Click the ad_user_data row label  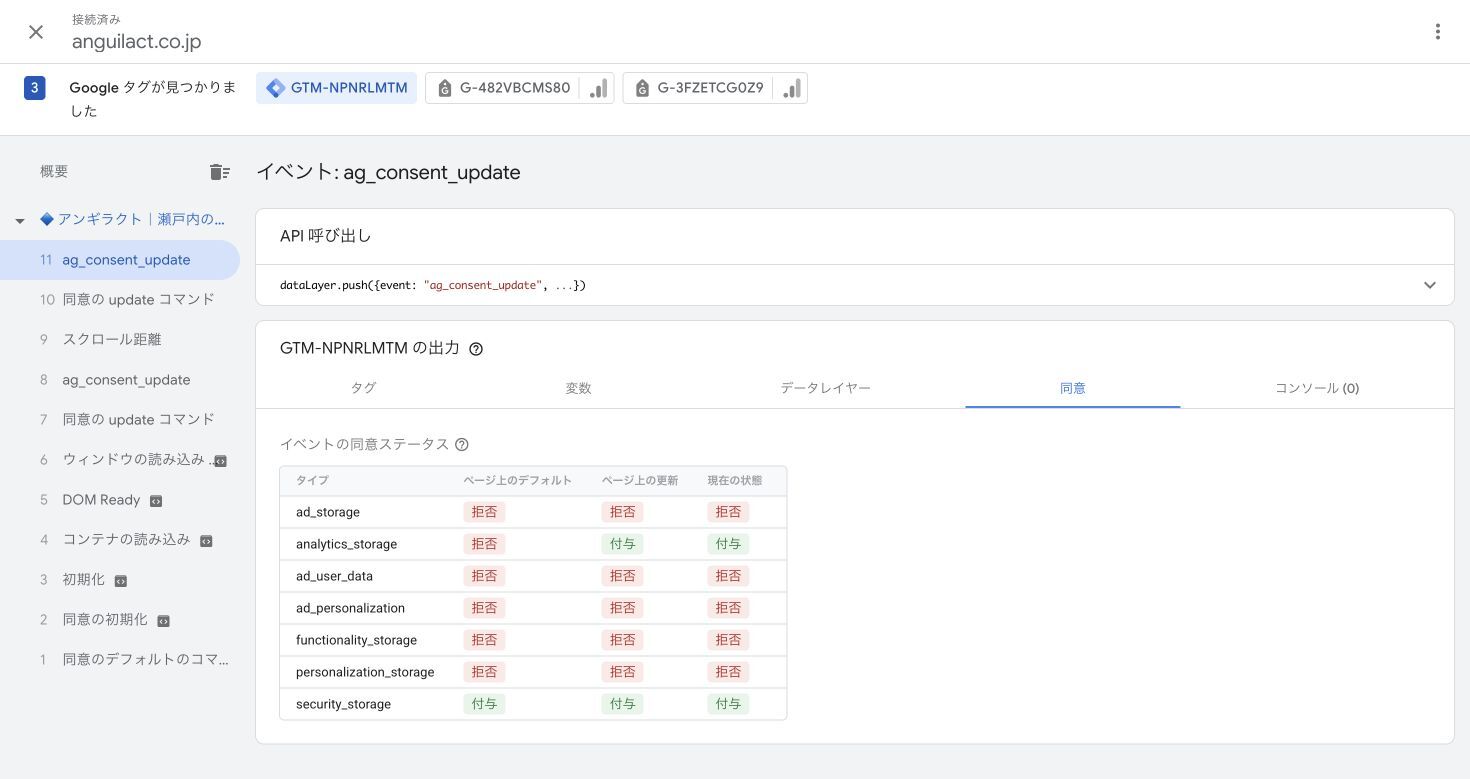click(x=334, y=576)
